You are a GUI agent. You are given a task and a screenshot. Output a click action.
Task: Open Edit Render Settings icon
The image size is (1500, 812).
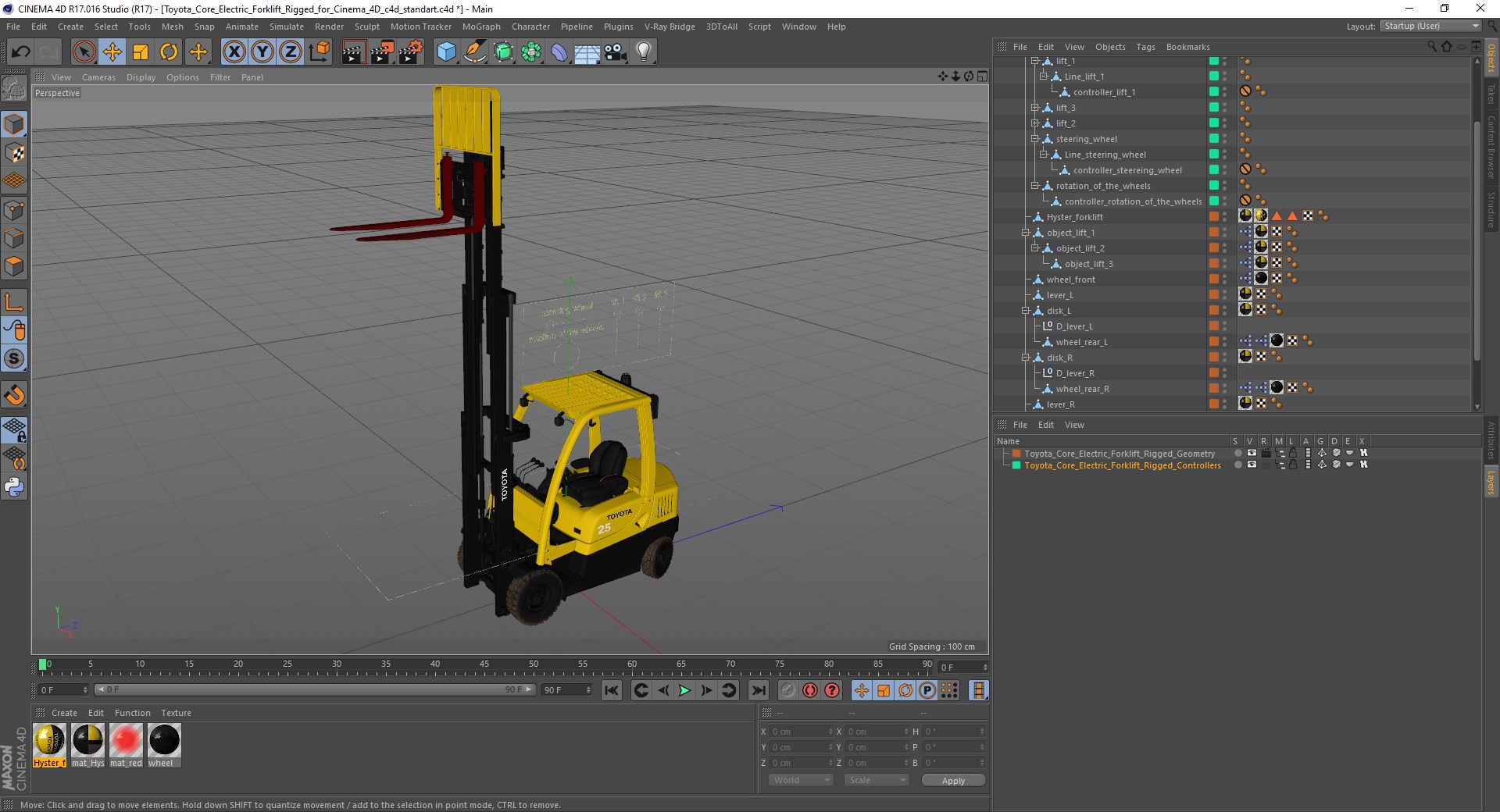coord(411,52)
